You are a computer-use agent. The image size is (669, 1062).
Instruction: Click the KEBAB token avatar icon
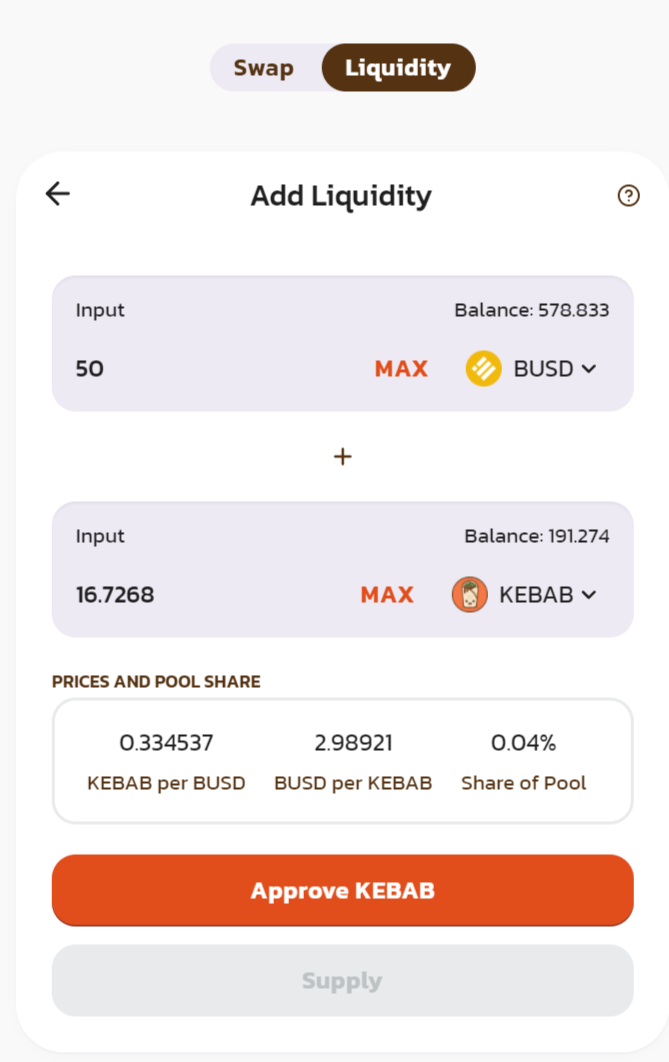coord(469,595)
